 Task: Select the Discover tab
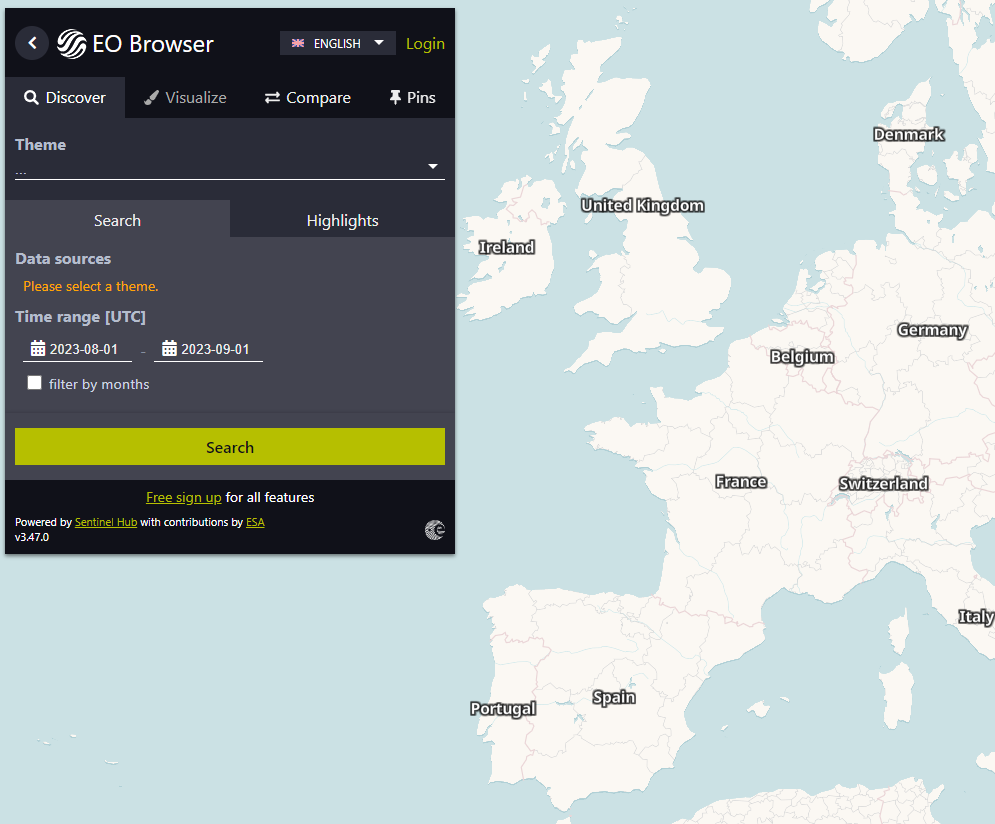[x=65, y=98]
